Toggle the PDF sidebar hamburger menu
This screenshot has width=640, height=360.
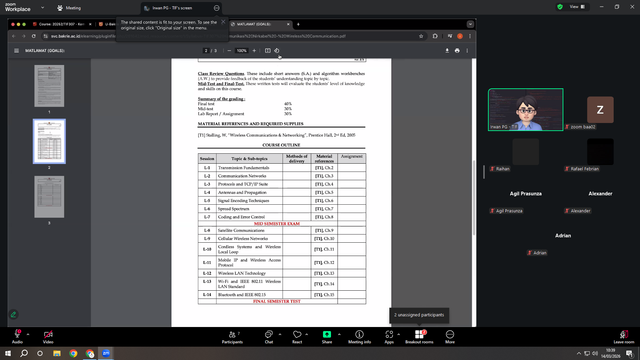pyautogui.click(x=16, y=51)
